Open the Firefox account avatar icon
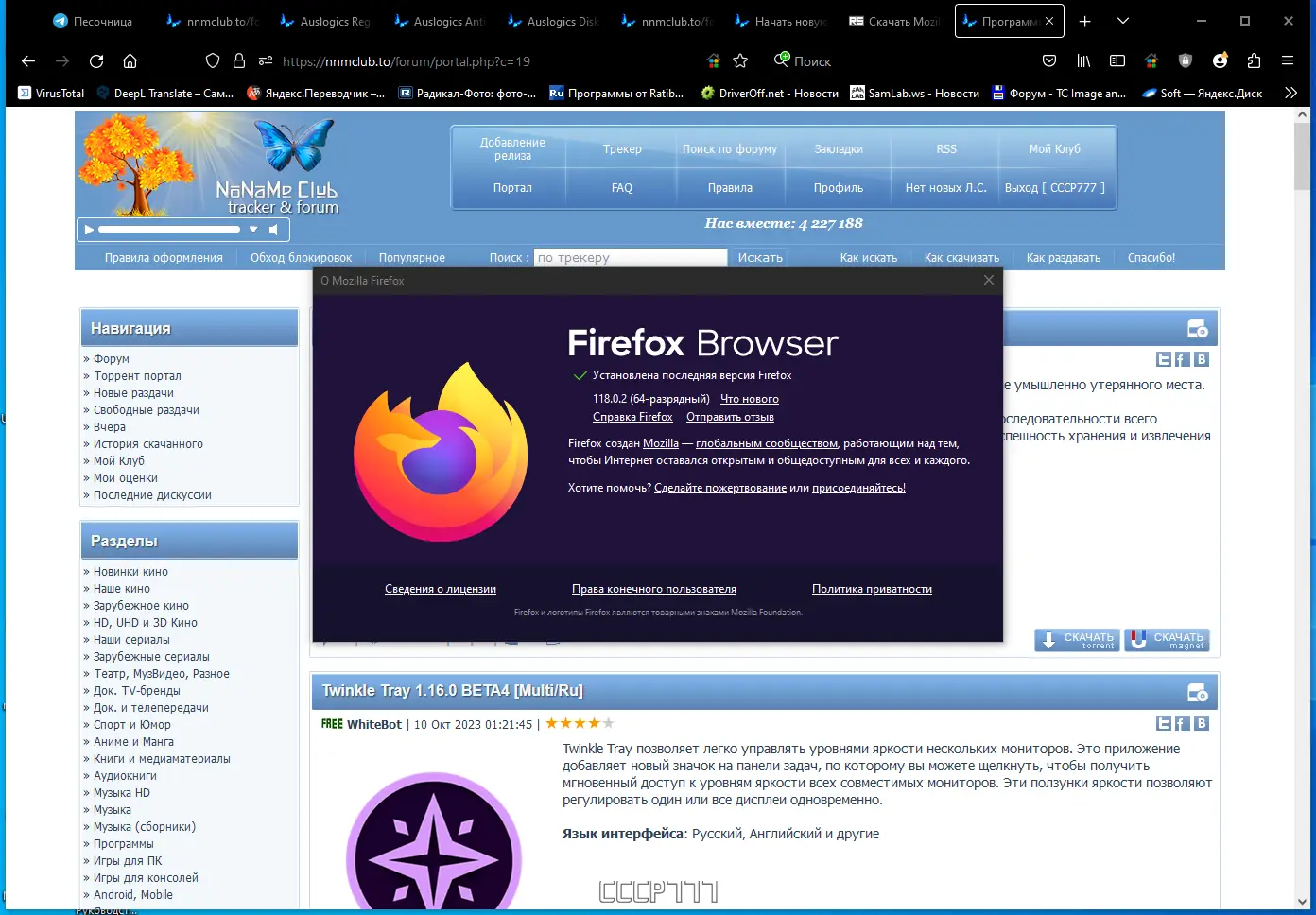1316x915 pixels. pyautogui.click(x=1221, y=60)
